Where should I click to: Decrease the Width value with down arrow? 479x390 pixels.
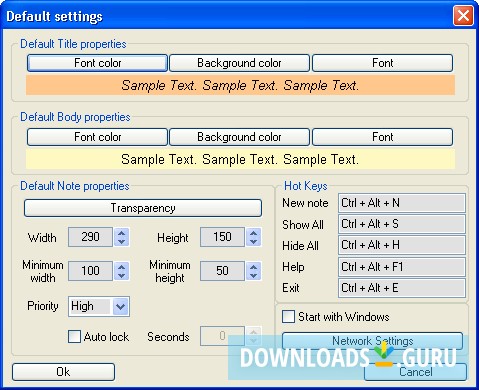point(122,242)
